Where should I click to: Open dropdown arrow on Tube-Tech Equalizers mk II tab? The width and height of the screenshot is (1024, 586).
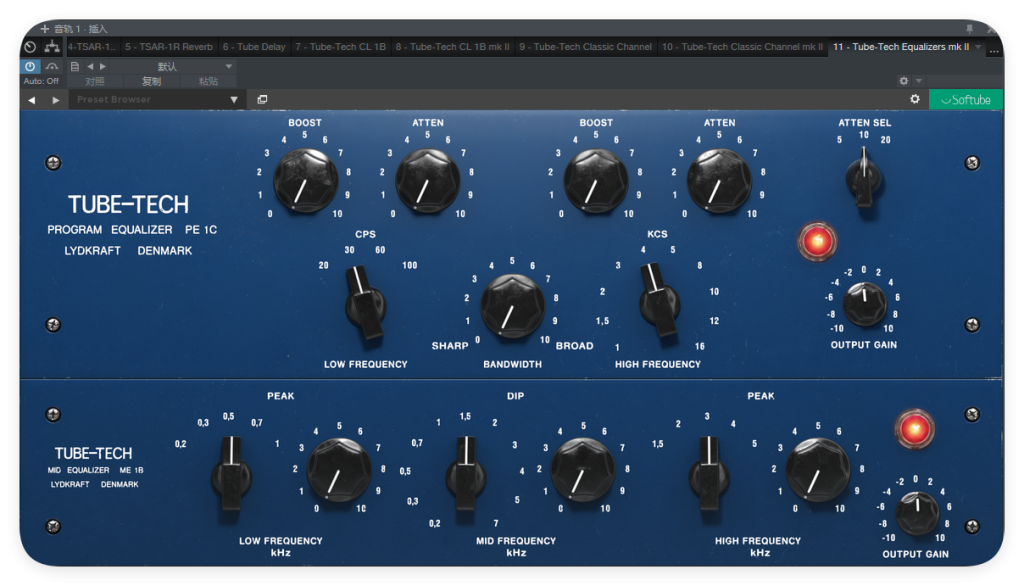point(978,47)
